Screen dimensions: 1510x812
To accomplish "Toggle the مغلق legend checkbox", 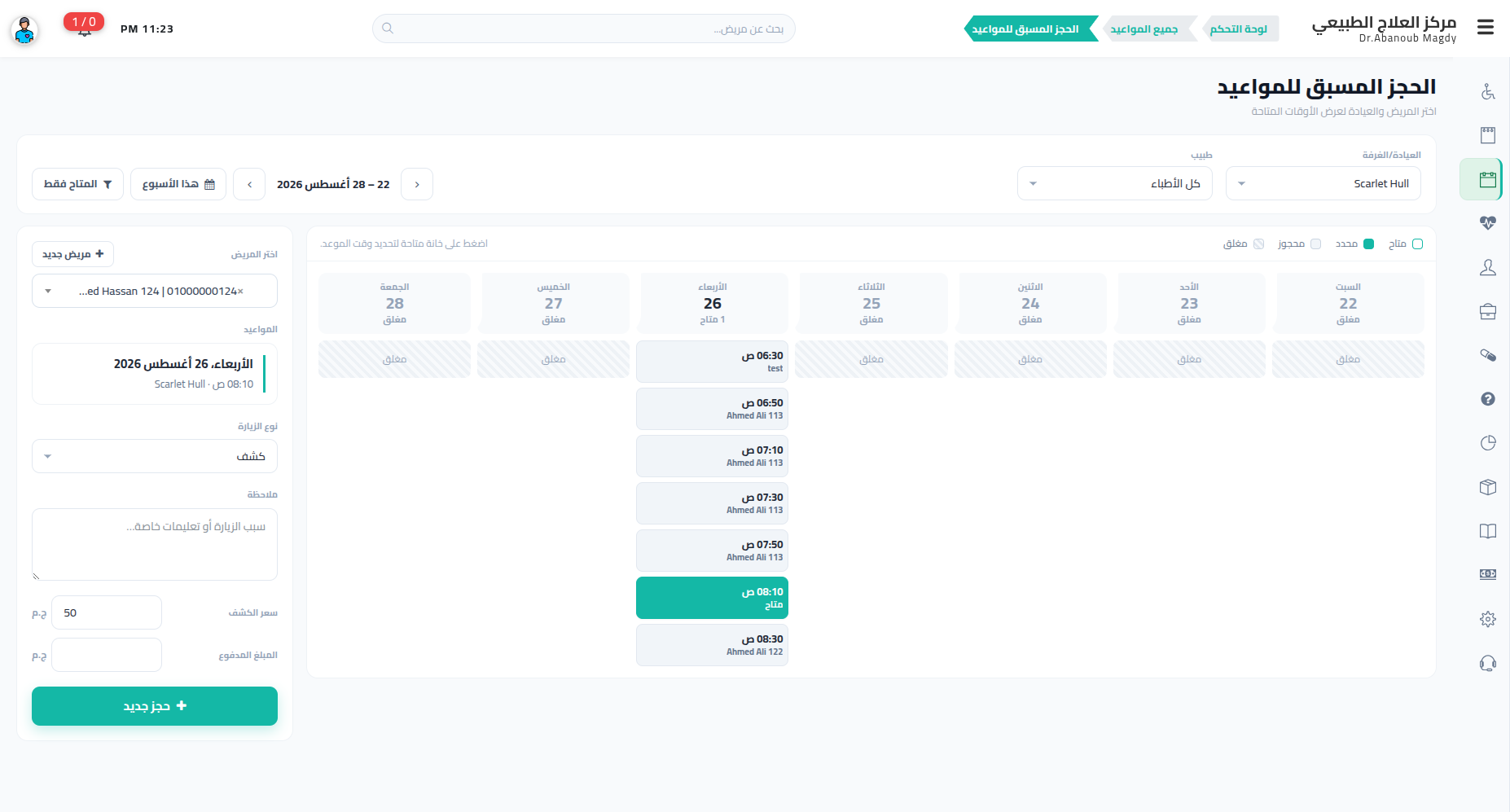I will [x=1258, y=244].
